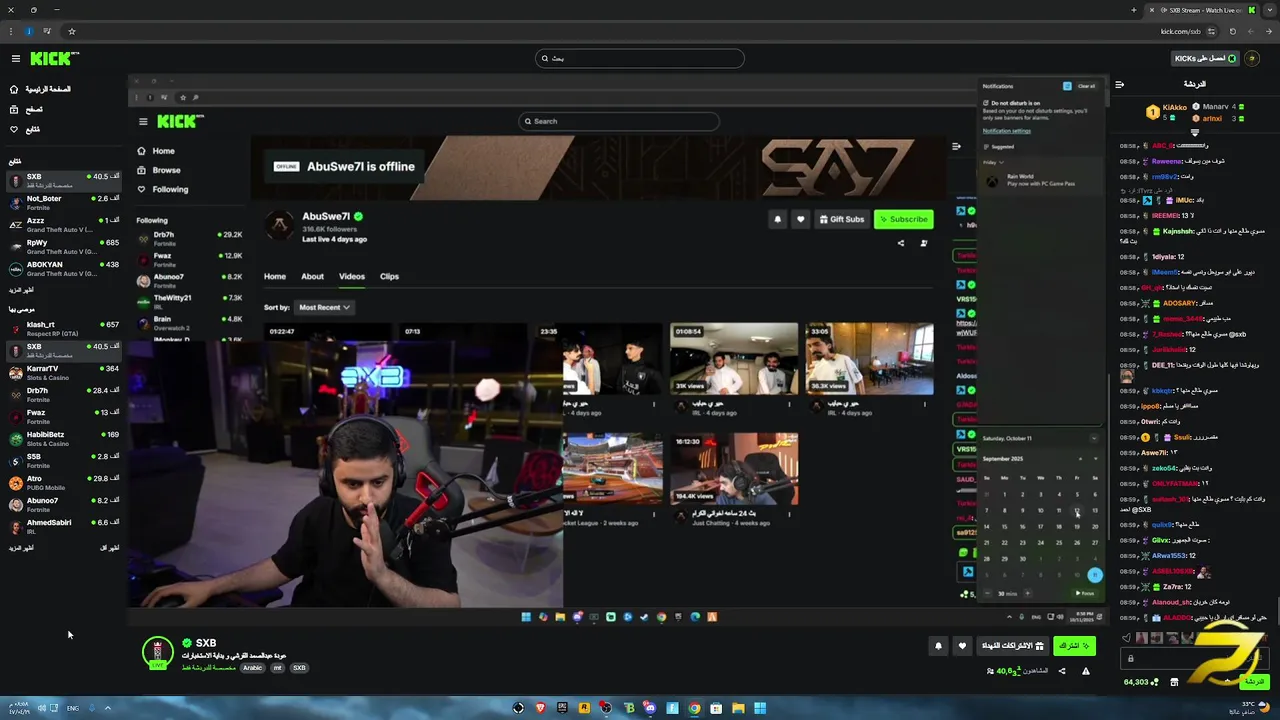
Task: Click the Arabic language tag
Action: [x=252, y=668]
